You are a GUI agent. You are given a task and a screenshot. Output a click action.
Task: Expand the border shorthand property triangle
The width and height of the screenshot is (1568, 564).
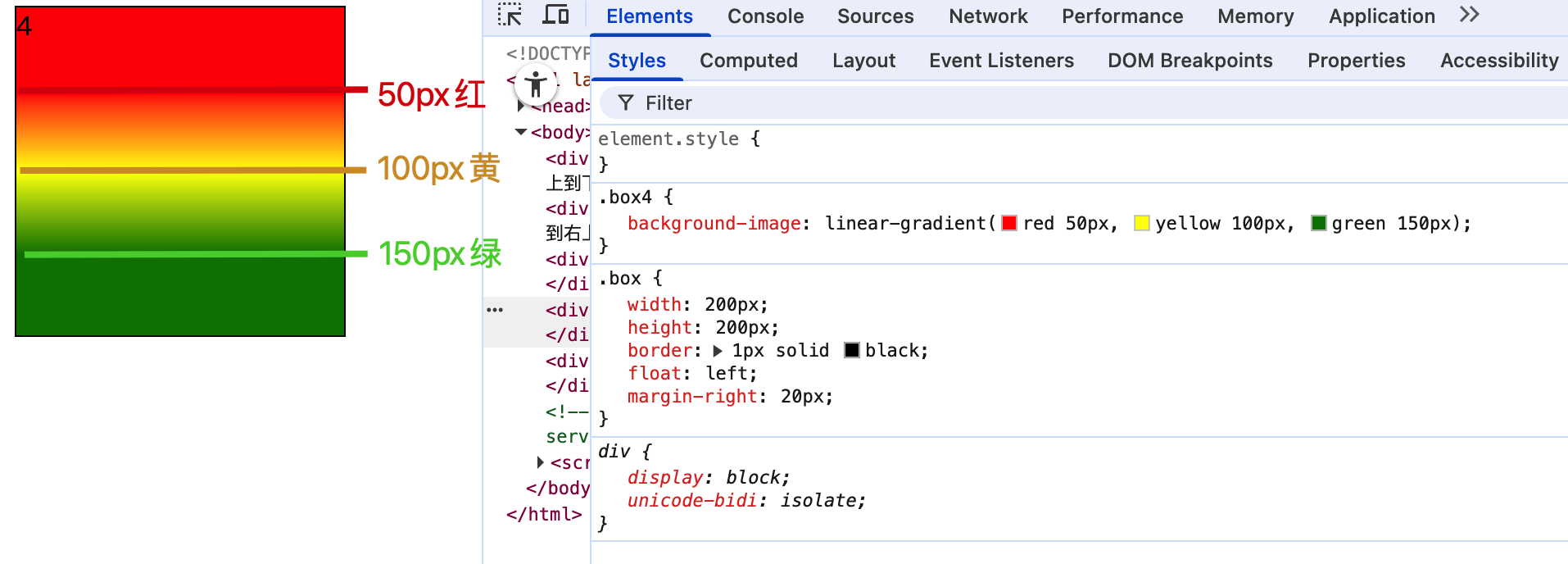click(x=718, y=351)
